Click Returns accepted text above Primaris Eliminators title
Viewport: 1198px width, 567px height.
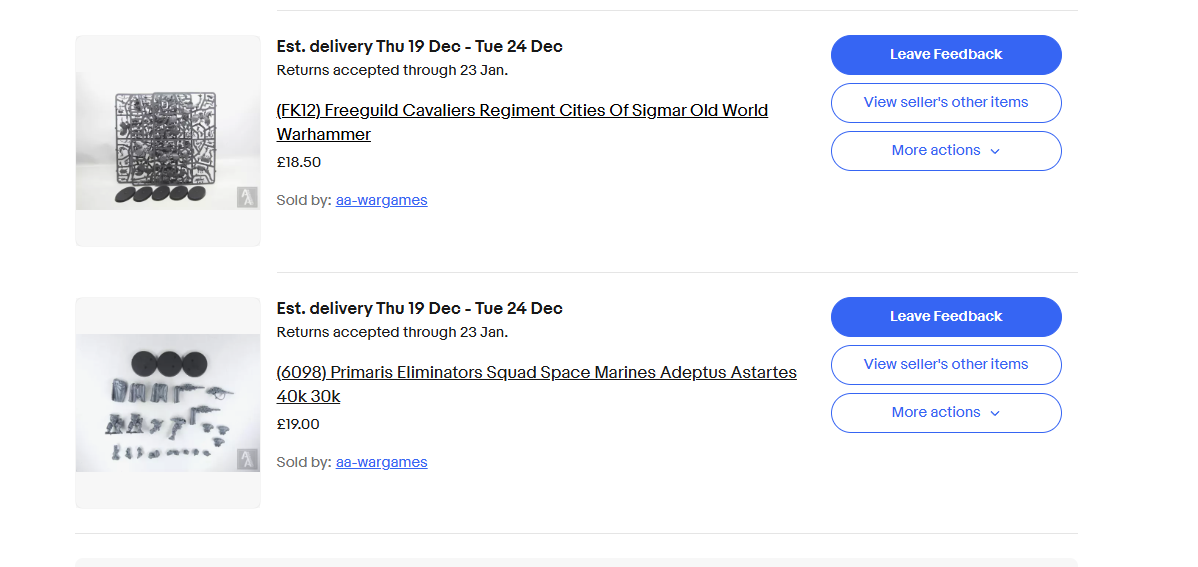pos(392,332)
